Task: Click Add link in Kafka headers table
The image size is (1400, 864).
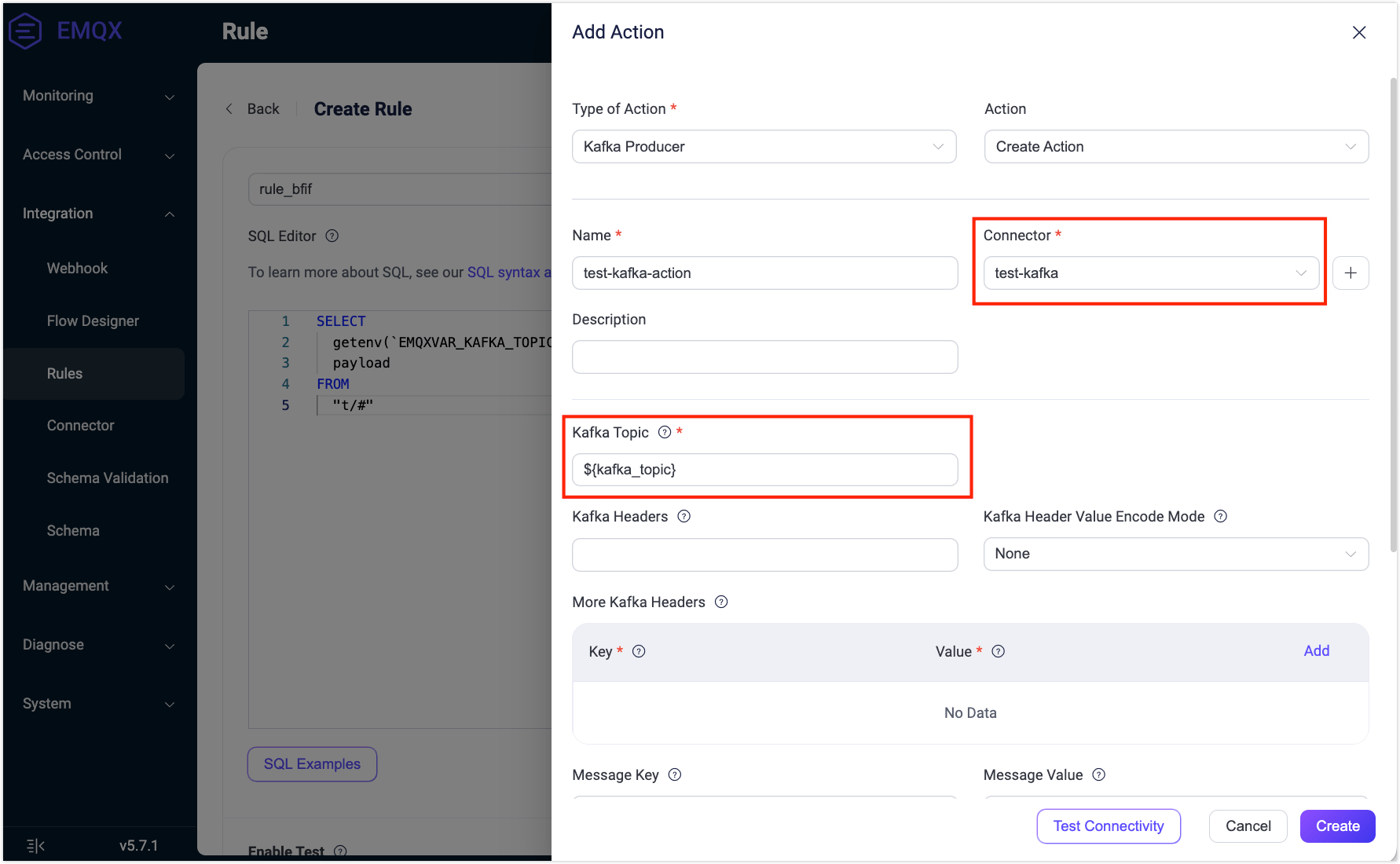Action: (x=1316, y=651)
